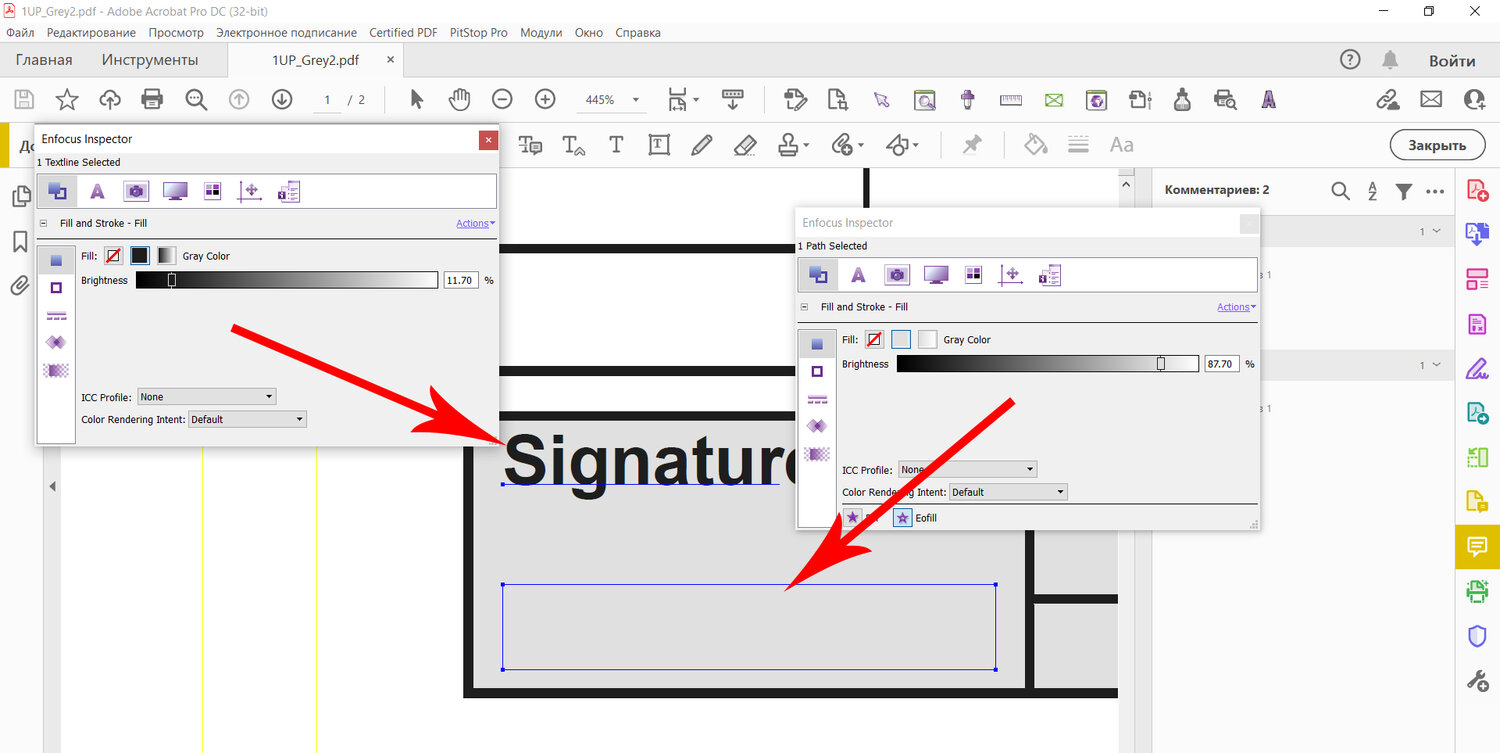Image resolution: width=1500 pixels, height=753 pixels.
Task: Select Stroke mode in right Inspector sidebar
Action: tap(817, 371)
